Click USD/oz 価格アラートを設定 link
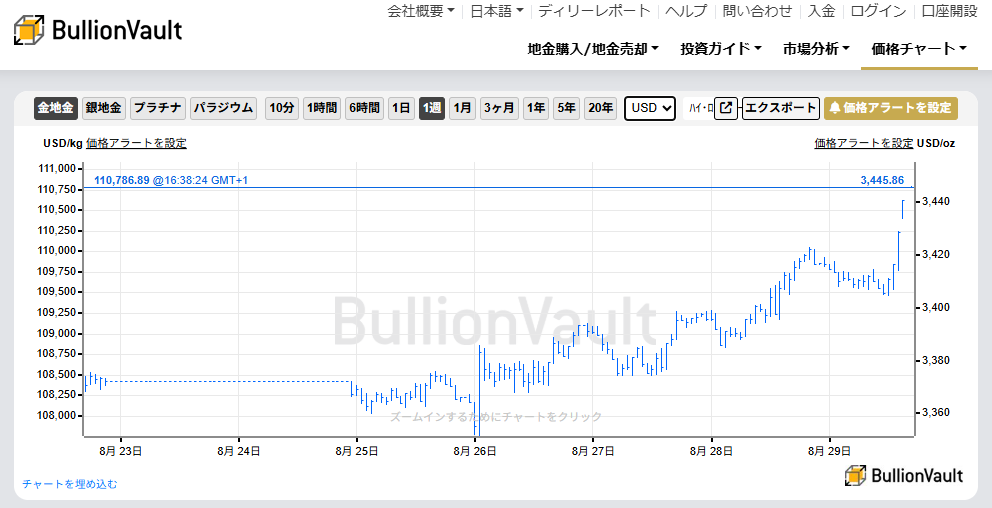Screen dimensions: 992x508 (864, 143)
